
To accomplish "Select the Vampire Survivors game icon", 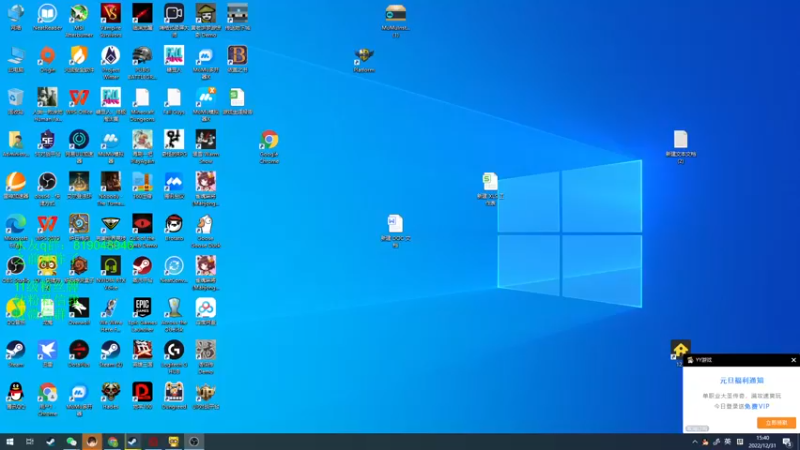I will coord(111,20).
